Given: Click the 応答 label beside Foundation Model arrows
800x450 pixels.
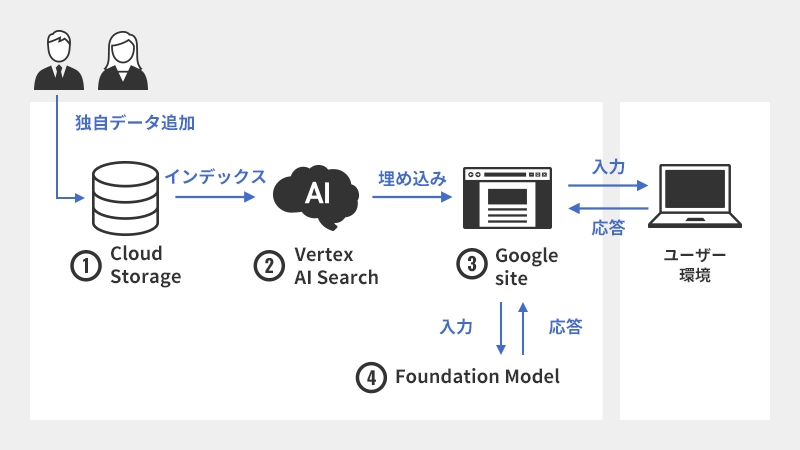Looking at the screenshot, I should tap(566, 327).
